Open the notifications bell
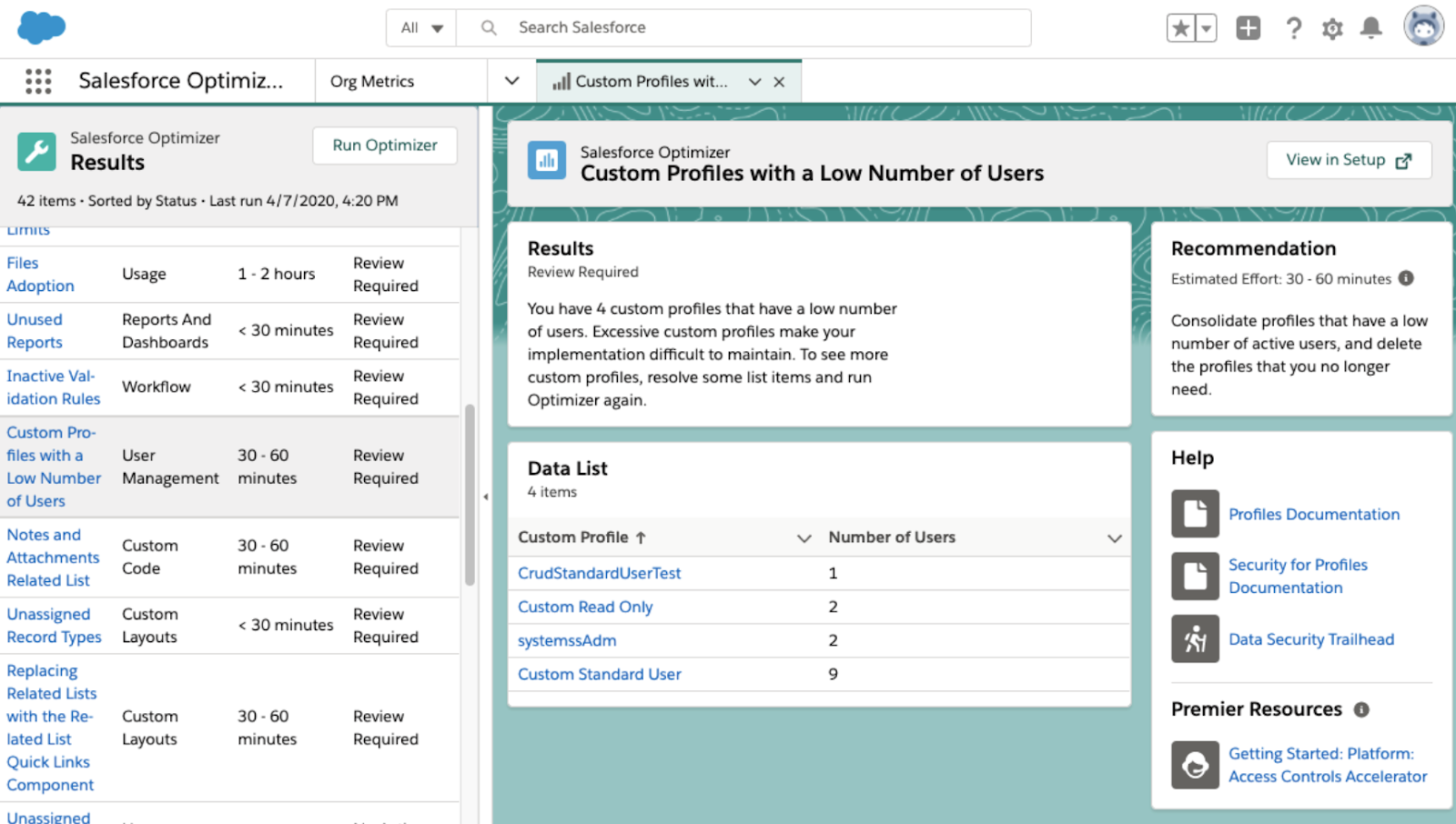Viewport: 1456px width, 824px height. (x=1370, y=28)
